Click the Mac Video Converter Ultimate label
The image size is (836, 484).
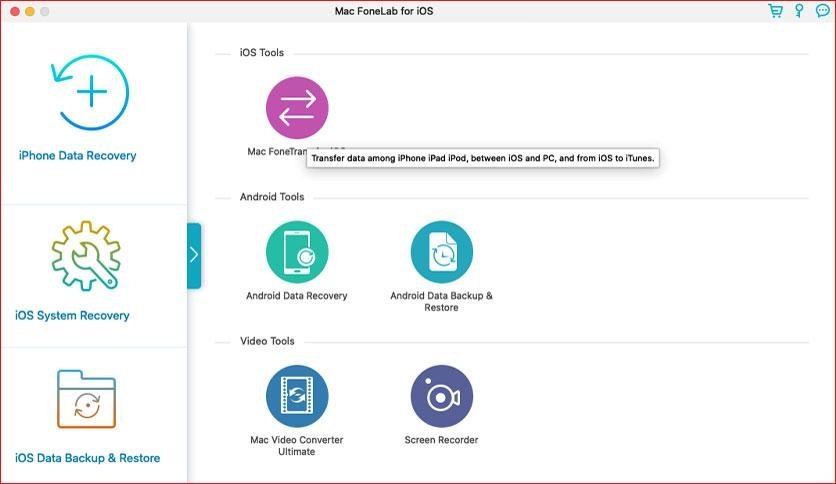296,446
